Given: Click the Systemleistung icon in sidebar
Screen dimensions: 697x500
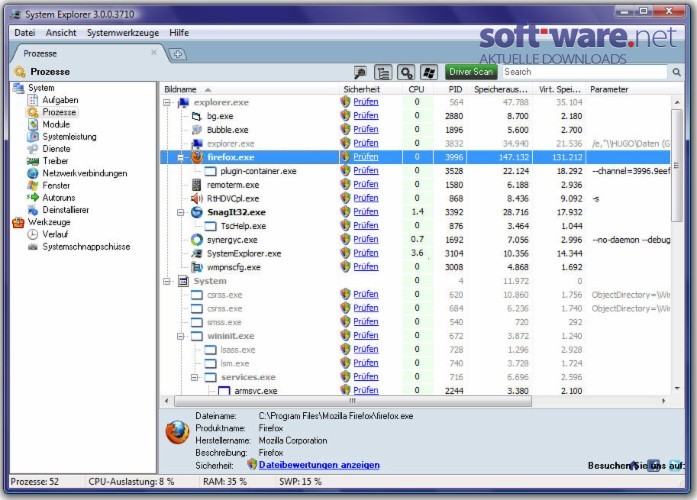Looking at the screenshot, I should coord(33,136).
